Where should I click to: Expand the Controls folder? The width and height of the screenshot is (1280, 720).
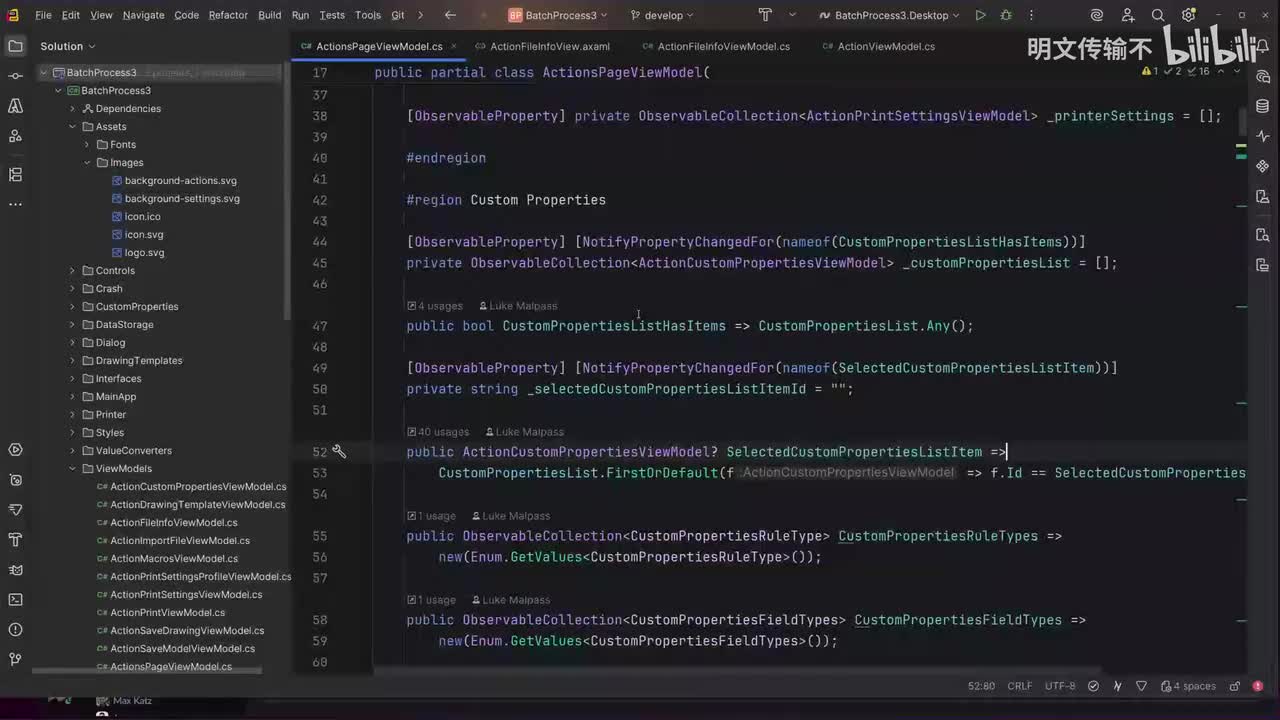(x=73, y=271)
